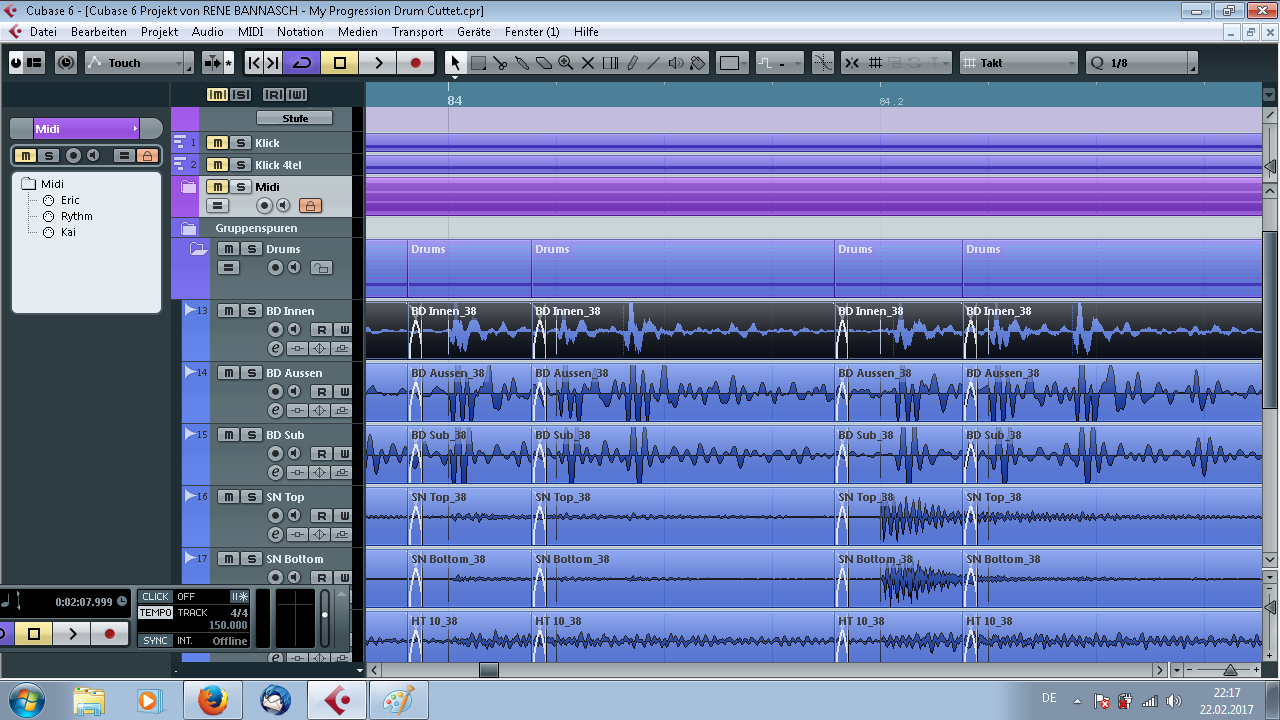Expand the SN Top track triangle
The image size is (1280, 720).
pyautogui.click(x=190, y=496)
